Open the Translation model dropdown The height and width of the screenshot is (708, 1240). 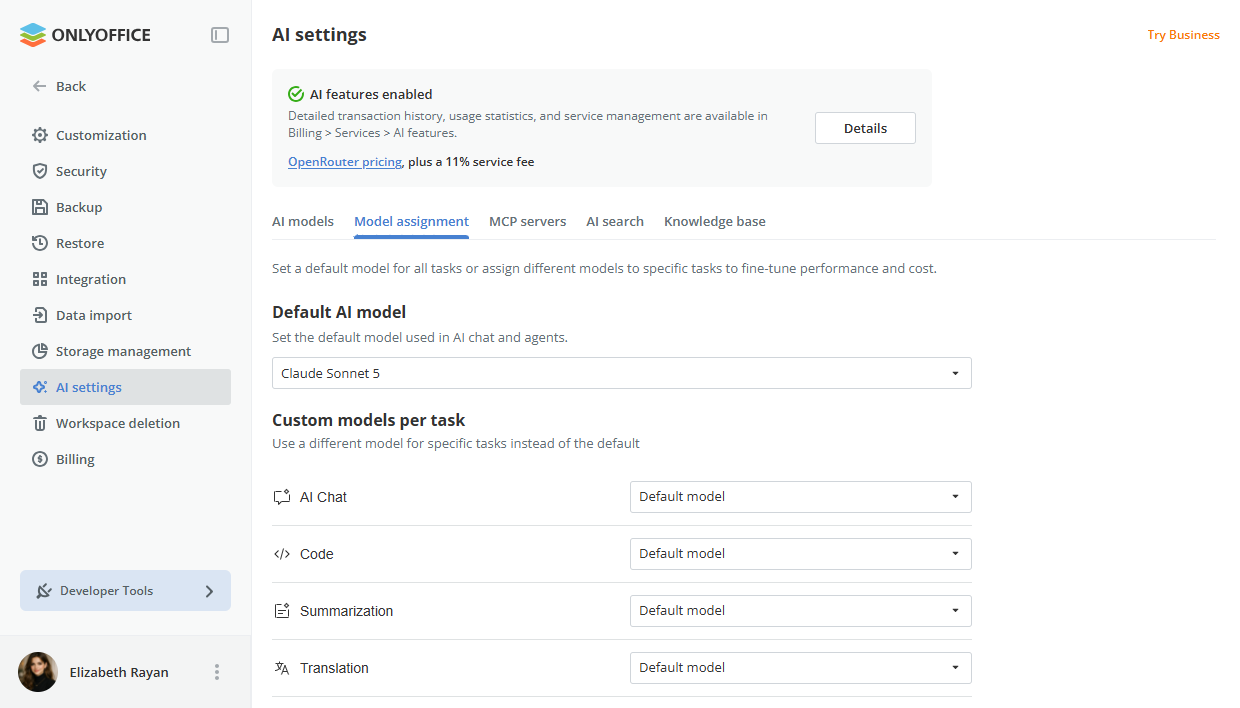point(800,668)
